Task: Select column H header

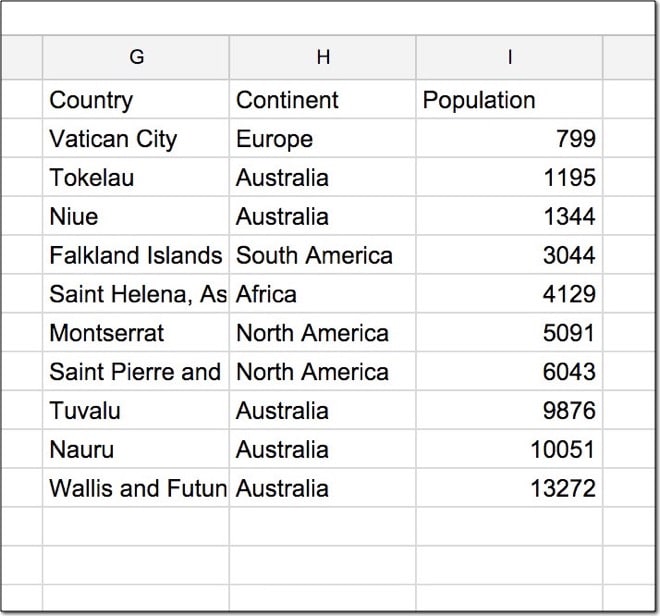Action: (322, 58)
